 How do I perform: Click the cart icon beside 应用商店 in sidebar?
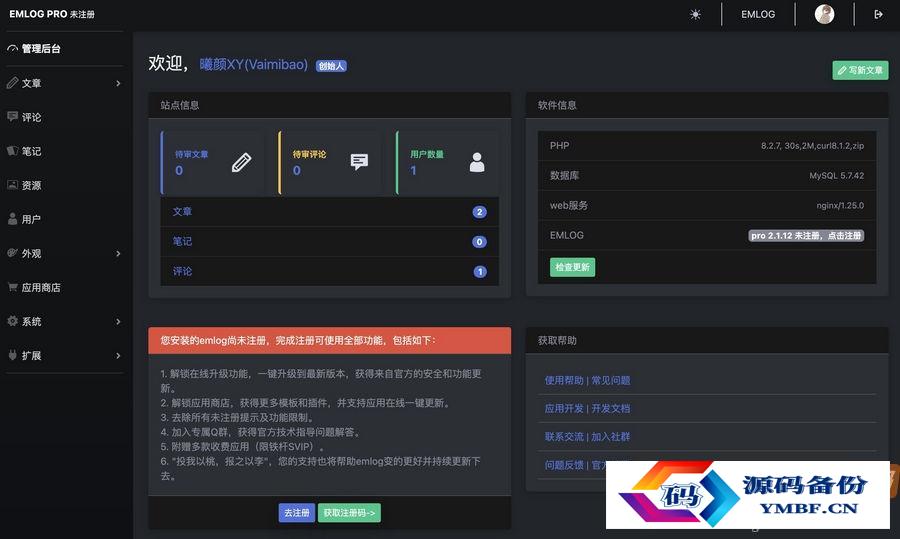click(12, 286)
